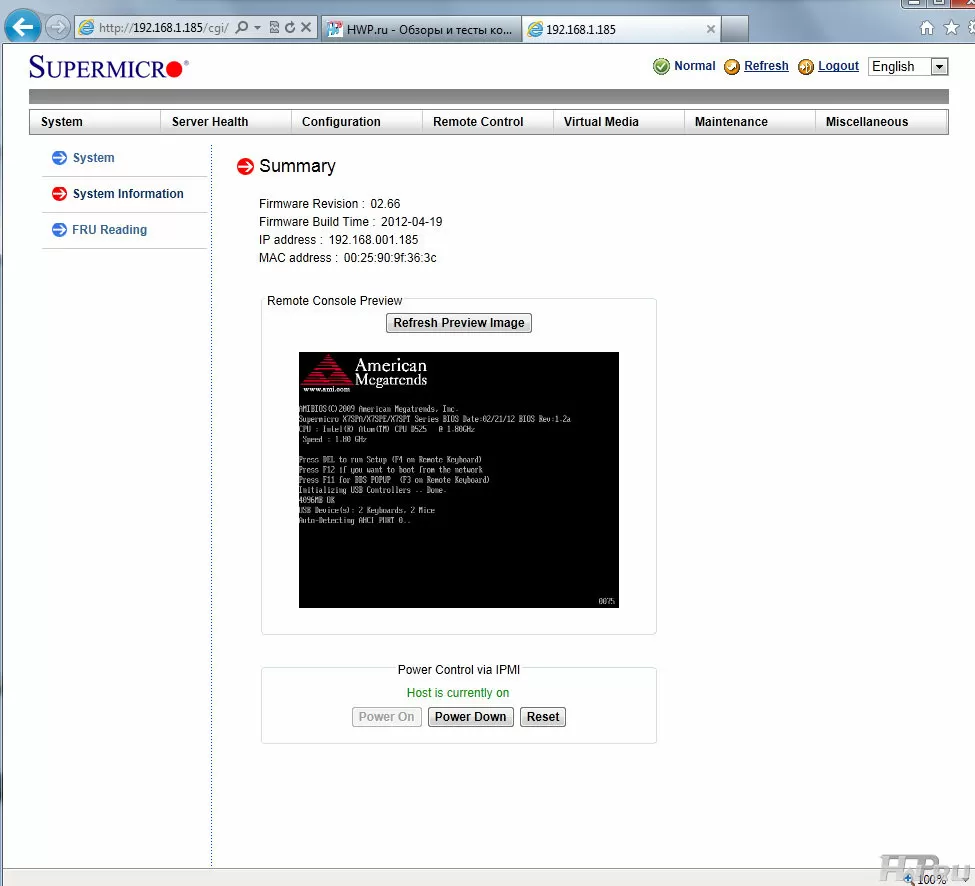Click the blue arrow icon beside sidebar System
Image resolution: width=975 pixels, height=886 pixels.
(59, 158)
